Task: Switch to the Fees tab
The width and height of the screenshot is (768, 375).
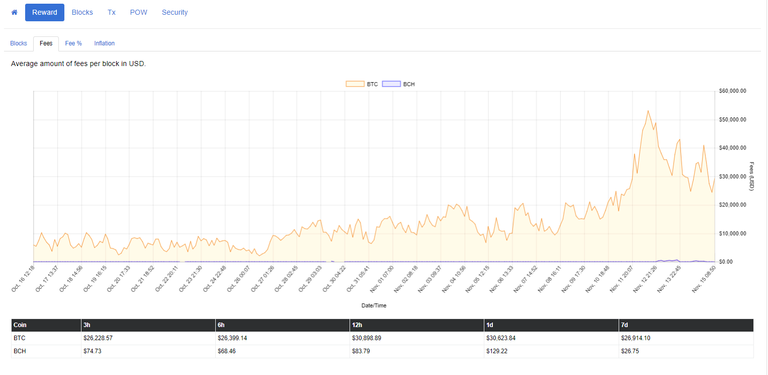Action: click(46, 44)
